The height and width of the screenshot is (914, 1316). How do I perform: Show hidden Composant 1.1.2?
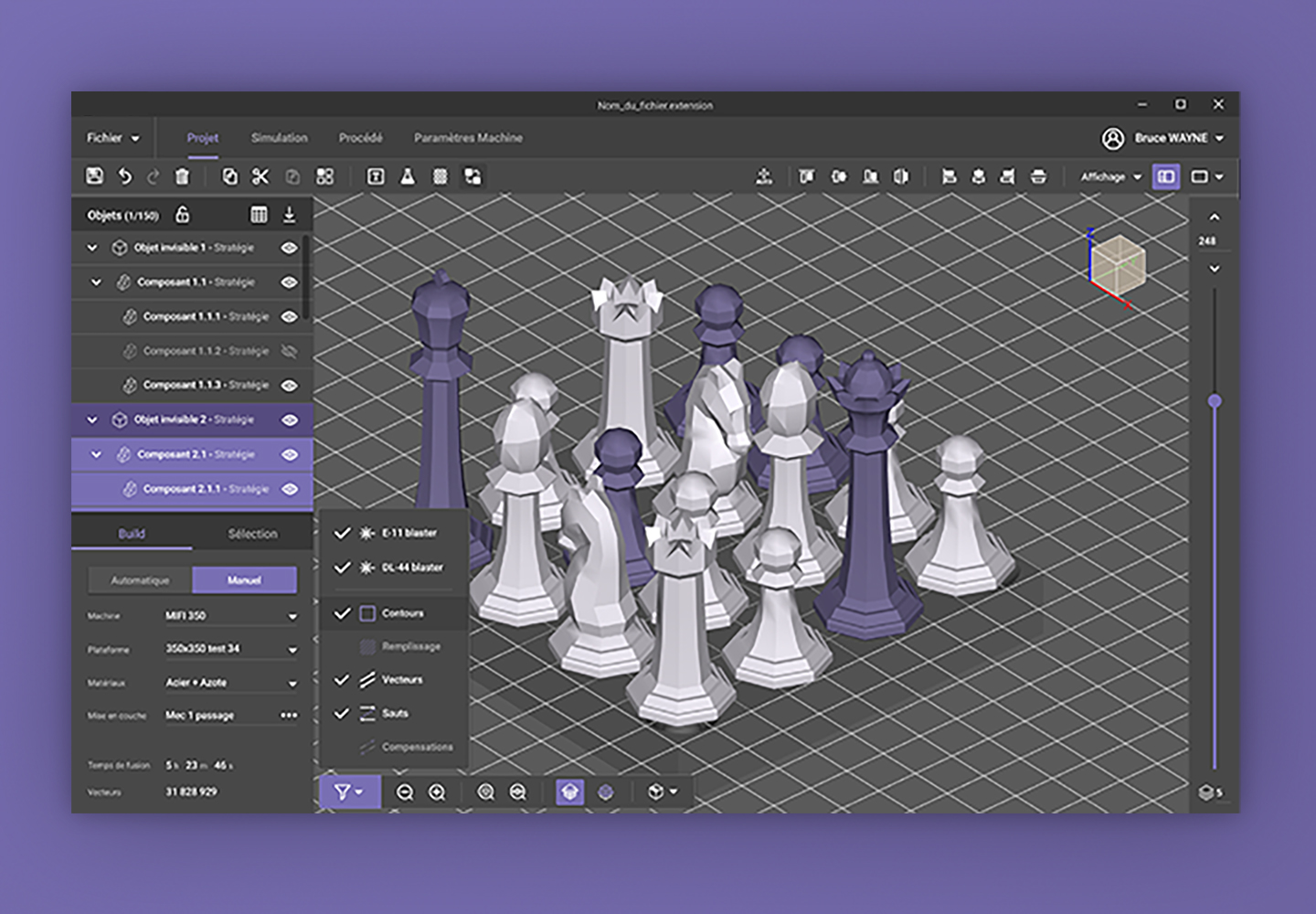(x=290, y=351)
